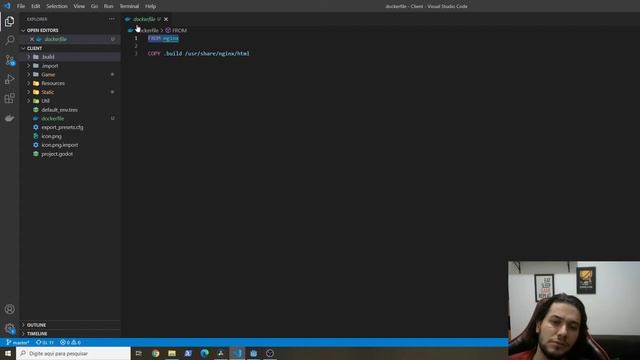640x360 pixels.
Task: Open the Edit menu
Action: [x=36, y=6]
